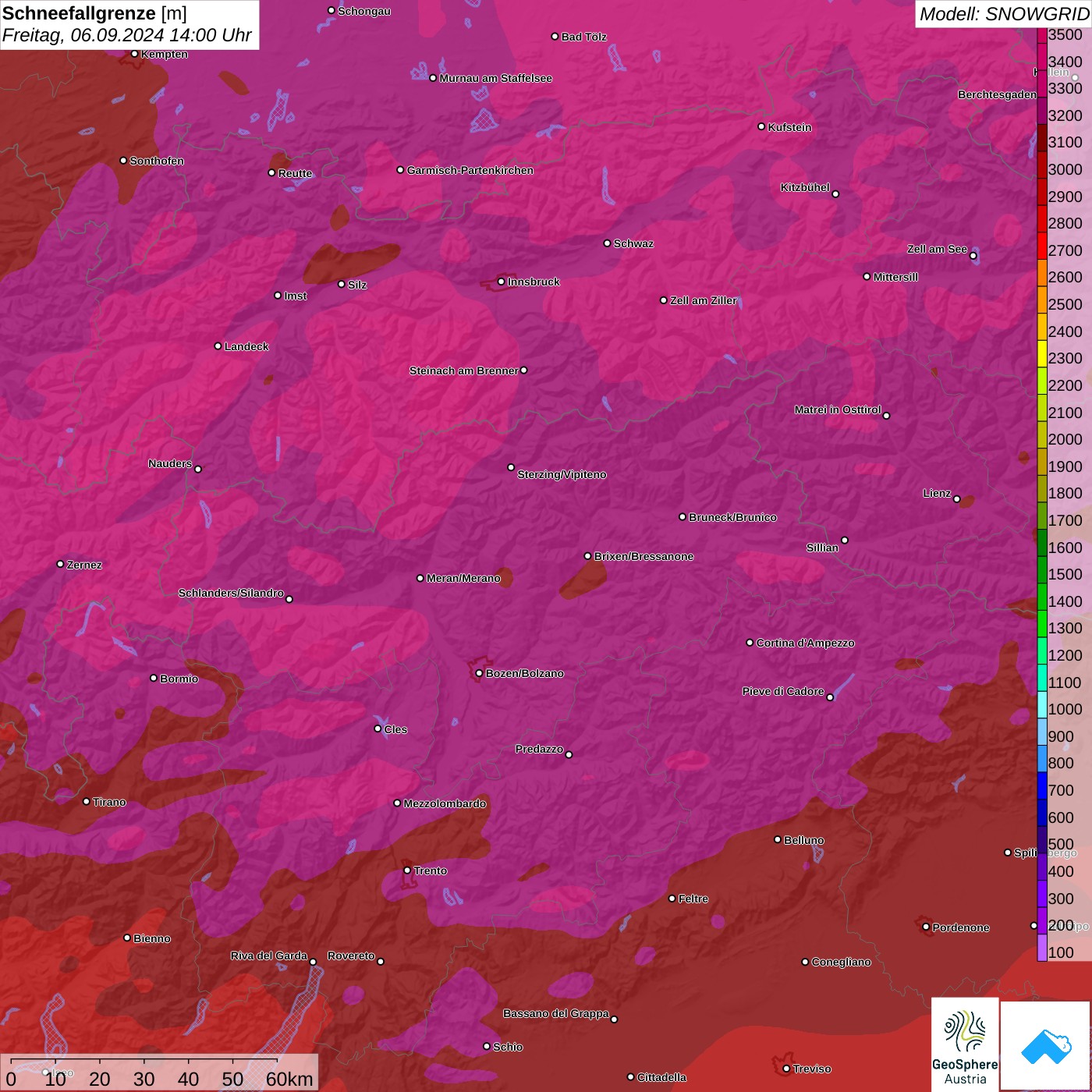Image resolution: width=1092 pixels, height=1092 pixels.
Task: Click the 2700 m red legend color
Action: point(1042,246)
